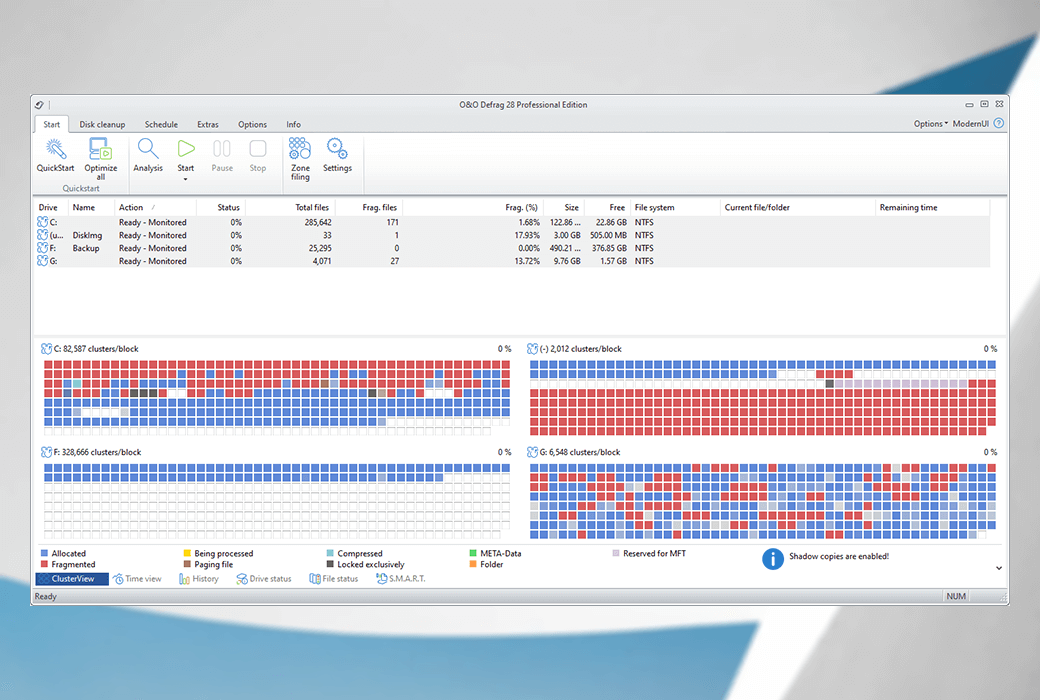The image size is (1040, 700).
Task: Open the Options ribbon tab
Action: tap(252, 124)
